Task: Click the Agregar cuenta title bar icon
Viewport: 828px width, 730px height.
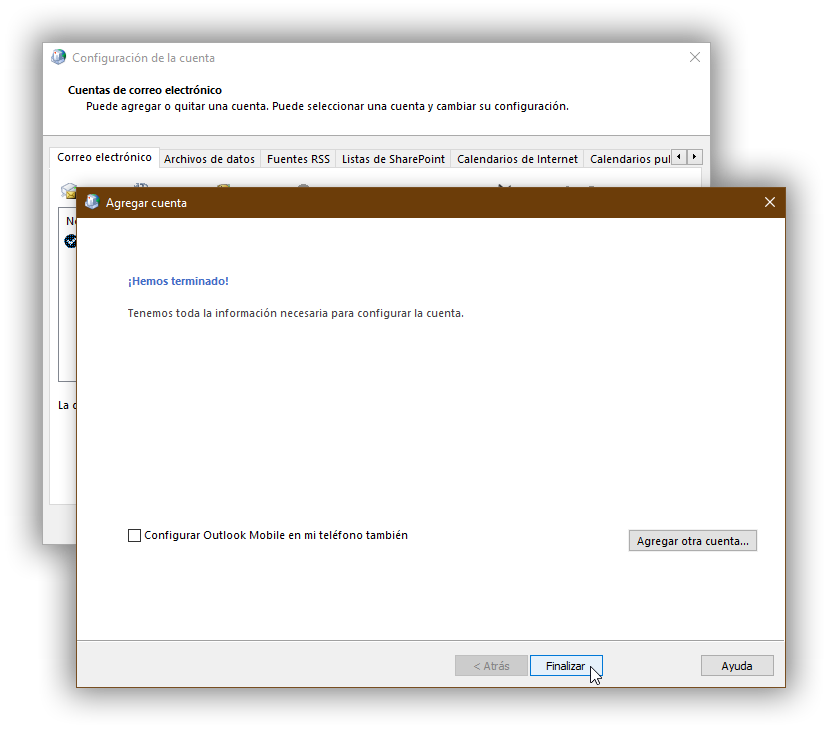Action: click(x=92, y=202)
